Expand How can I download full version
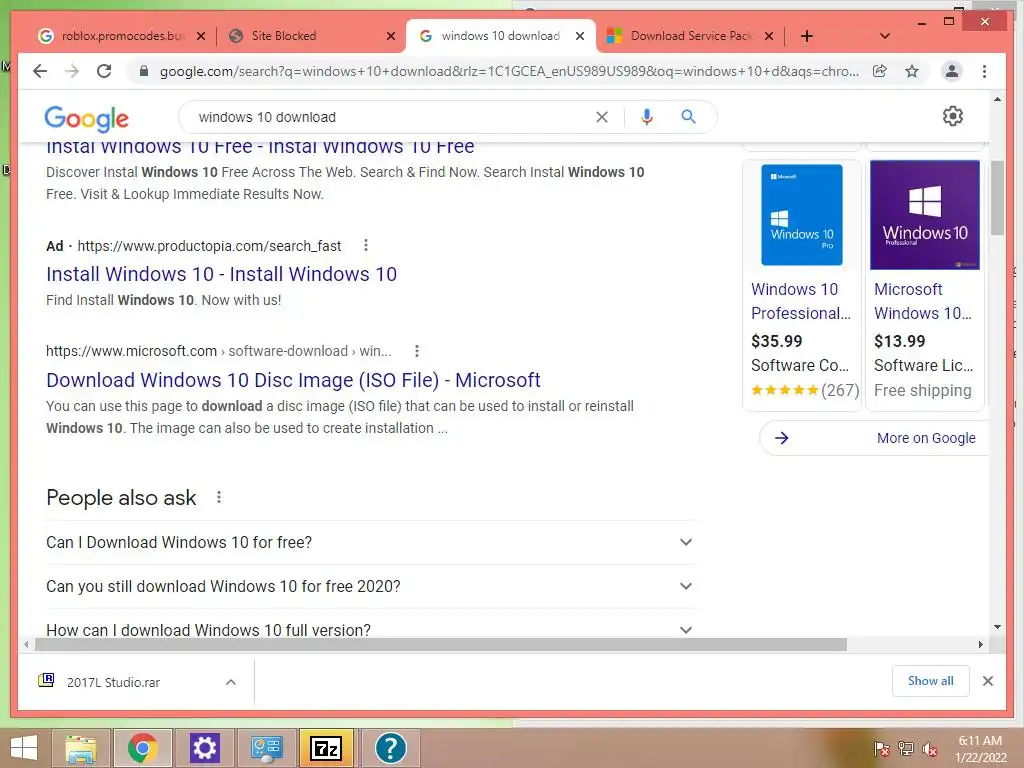1024x768 pixels. [371, 628]
